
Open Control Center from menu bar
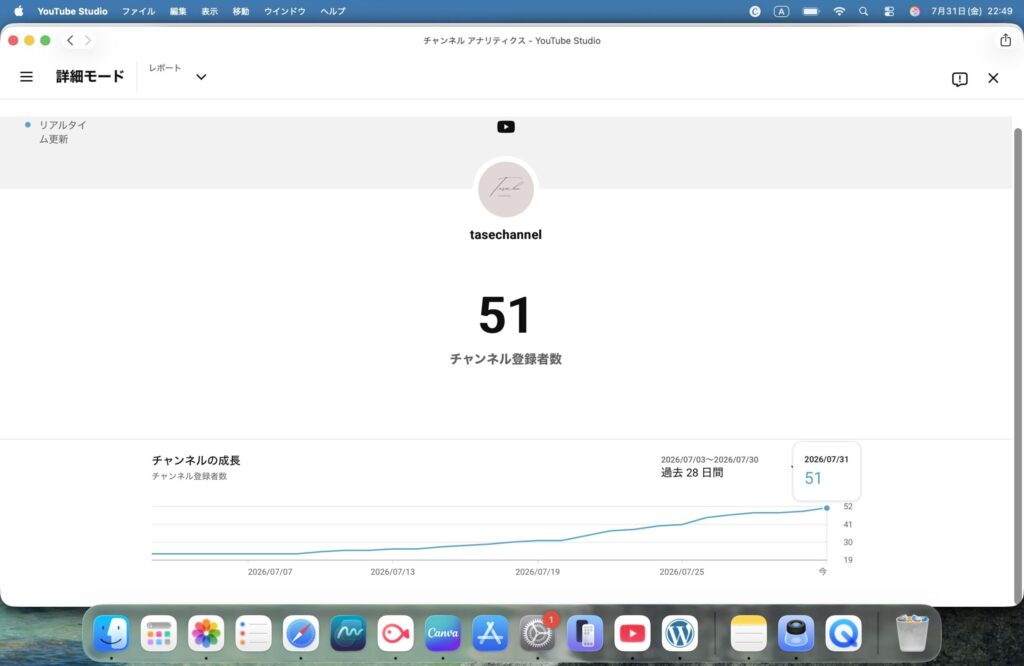point(889,11)
